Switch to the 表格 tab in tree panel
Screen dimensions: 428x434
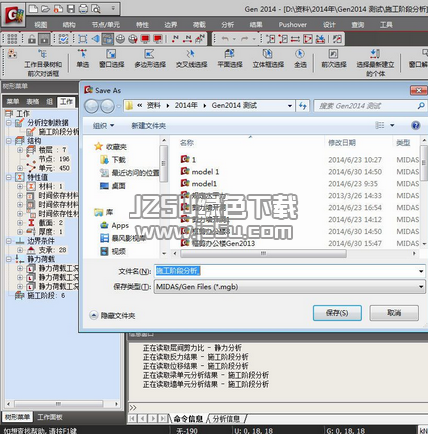click(x=33, y=102)
